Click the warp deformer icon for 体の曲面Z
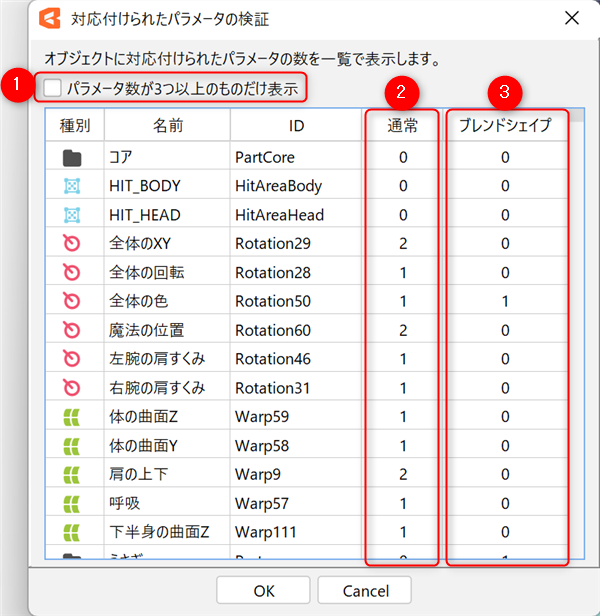The image size is (600, 616). pos(71,417)
